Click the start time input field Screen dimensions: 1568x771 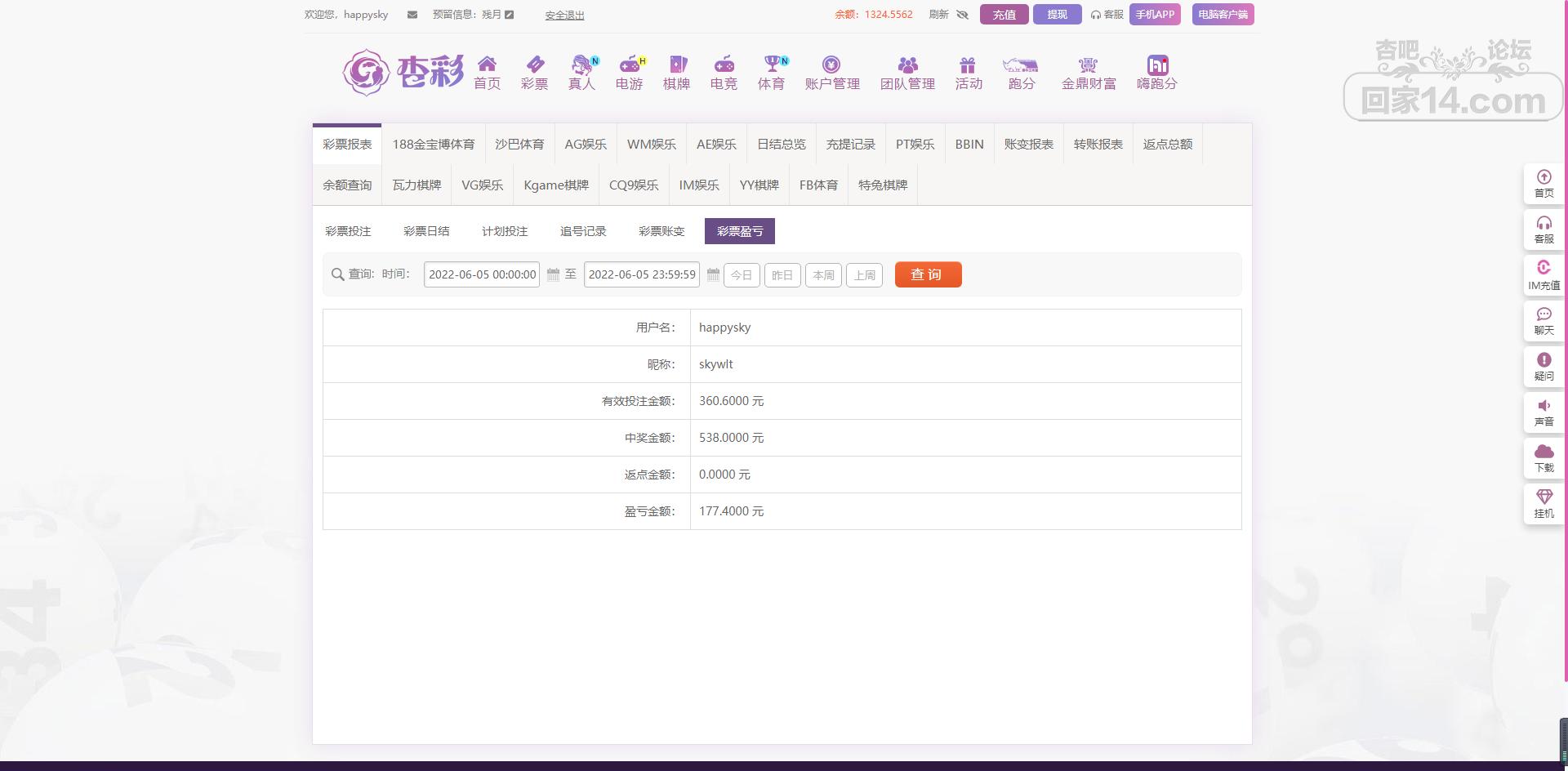click(x=482, y=275)
